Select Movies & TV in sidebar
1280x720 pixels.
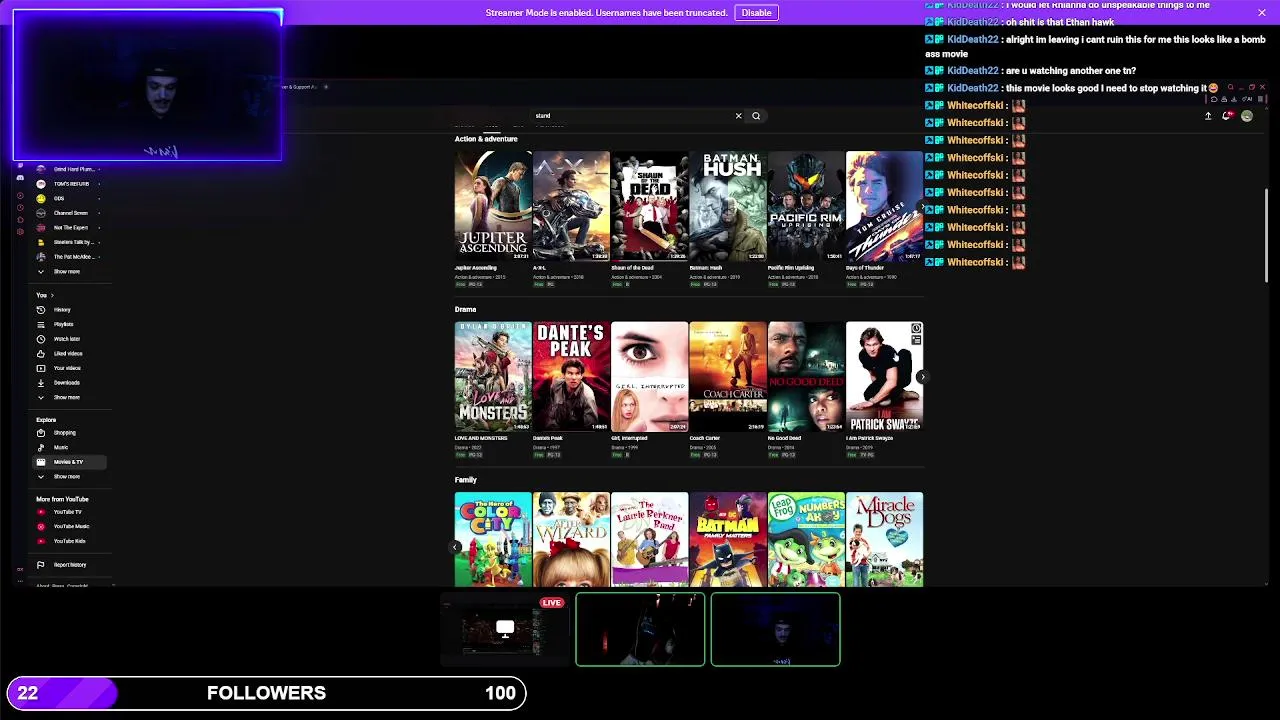coord(70,462)
